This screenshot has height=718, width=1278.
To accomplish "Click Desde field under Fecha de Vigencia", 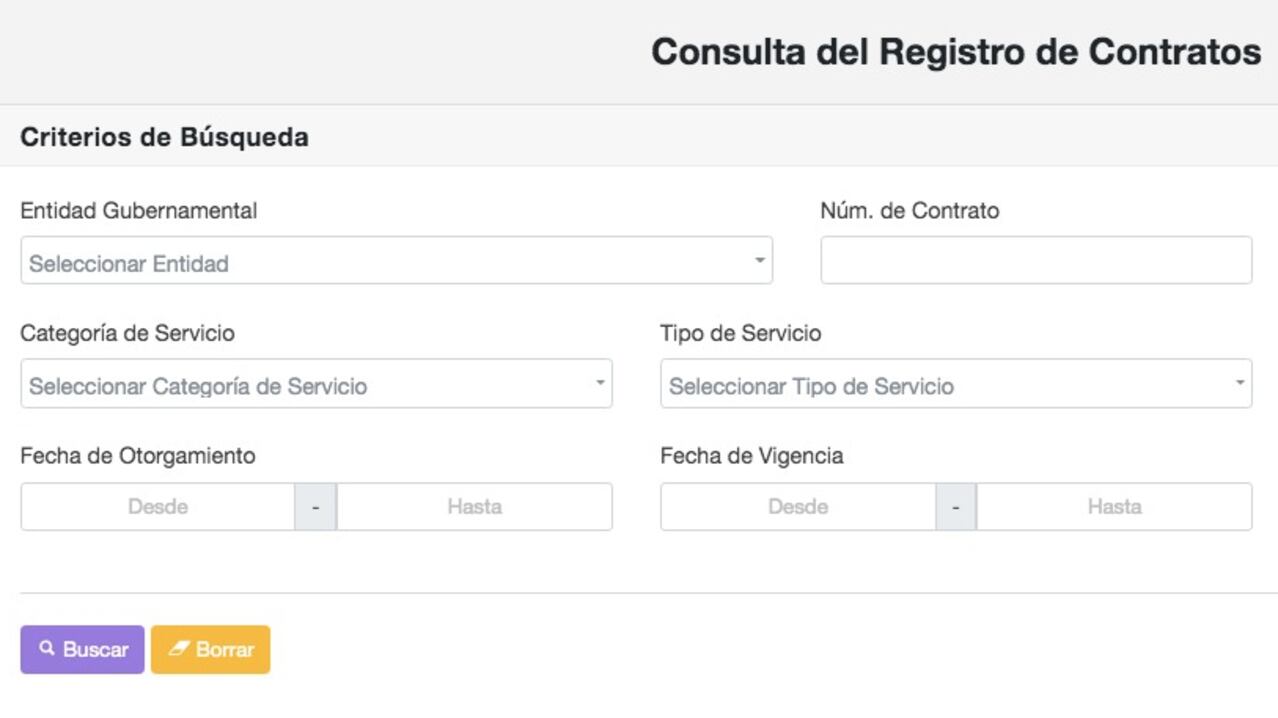I will click(x=798, y=506).
